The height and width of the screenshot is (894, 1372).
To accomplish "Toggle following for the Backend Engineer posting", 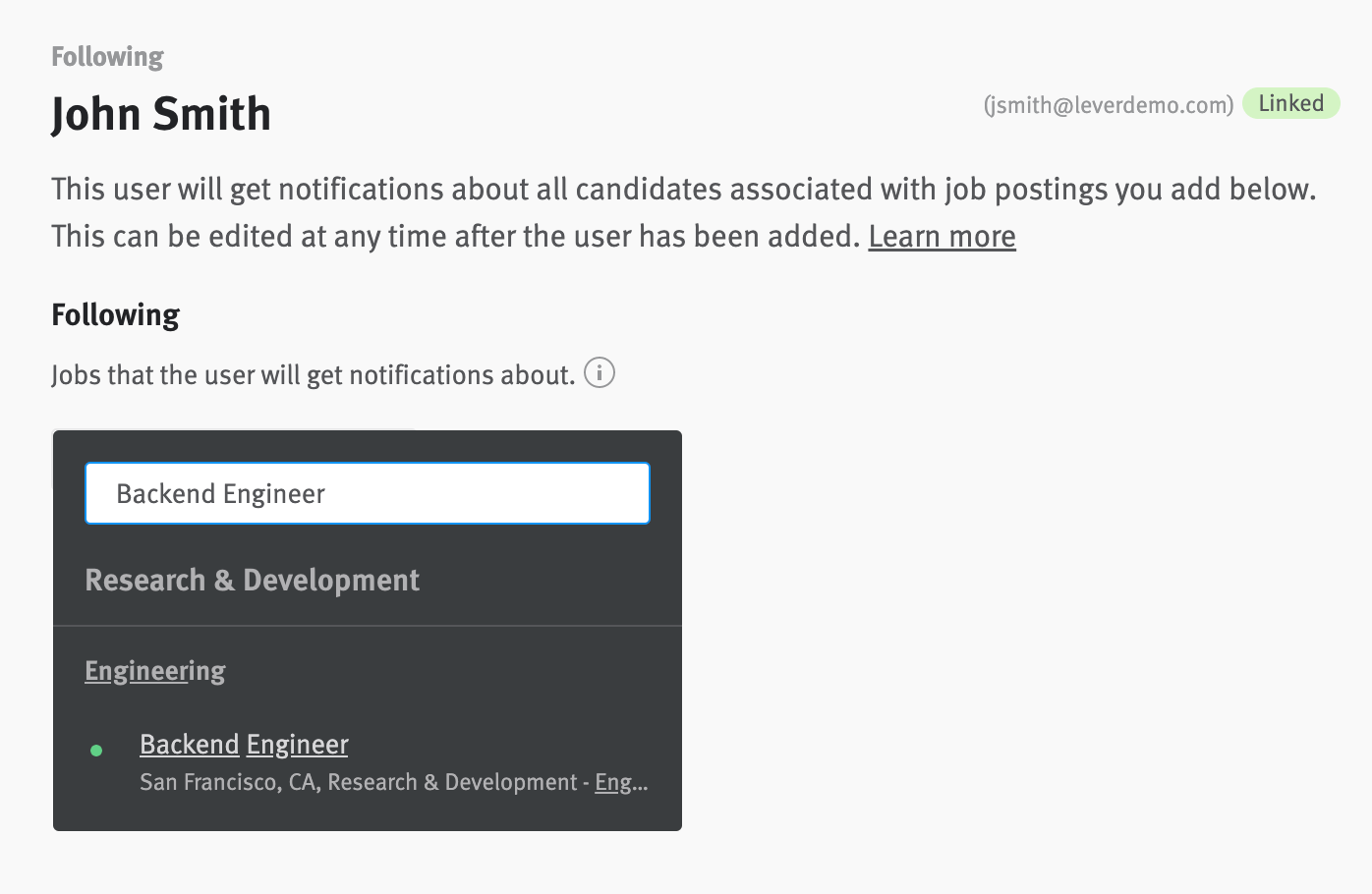I will (x=243, y=744).
